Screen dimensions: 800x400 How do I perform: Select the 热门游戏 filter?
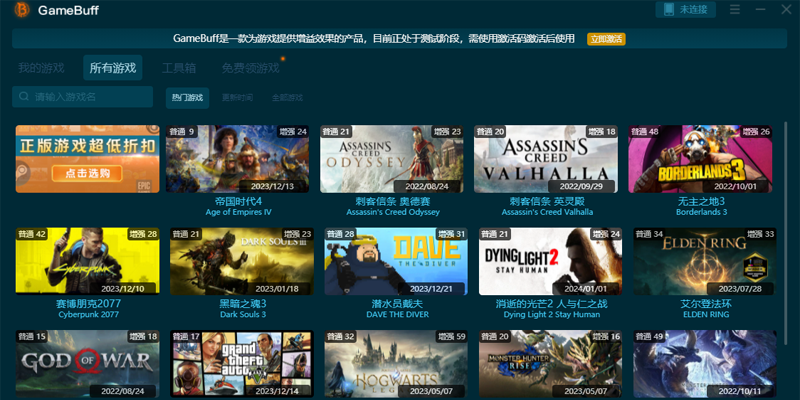pos(187,98)
